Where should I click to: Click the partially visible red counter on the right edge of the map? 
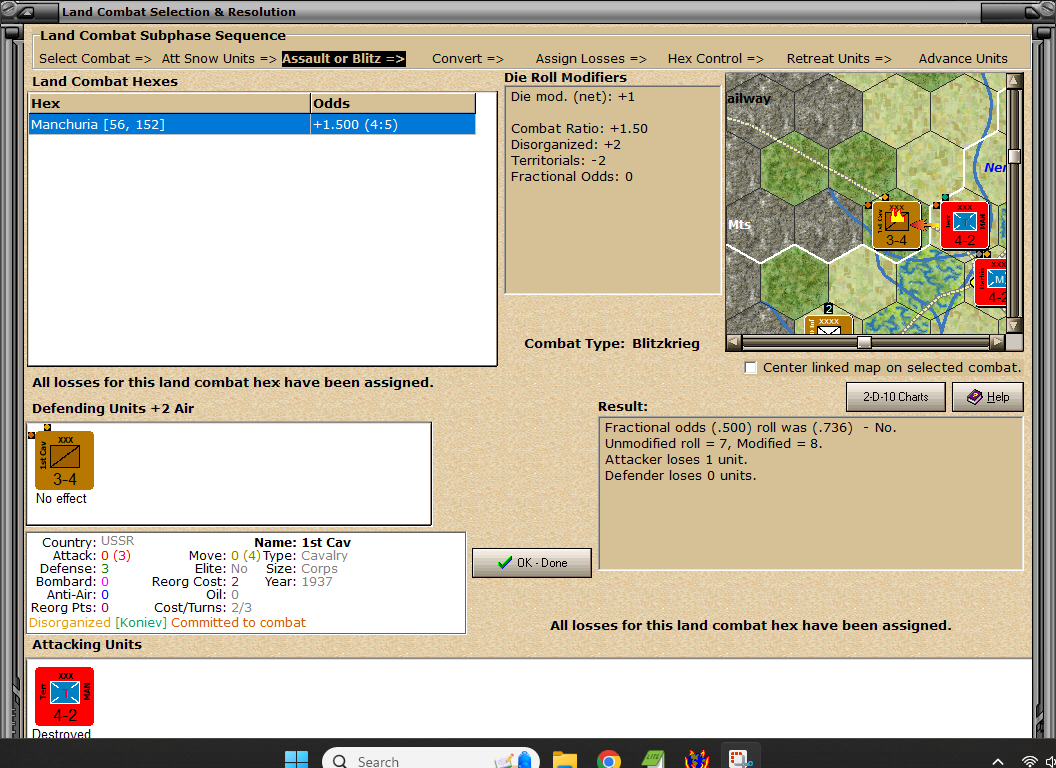pyautogui.click(x=991, y=282)
